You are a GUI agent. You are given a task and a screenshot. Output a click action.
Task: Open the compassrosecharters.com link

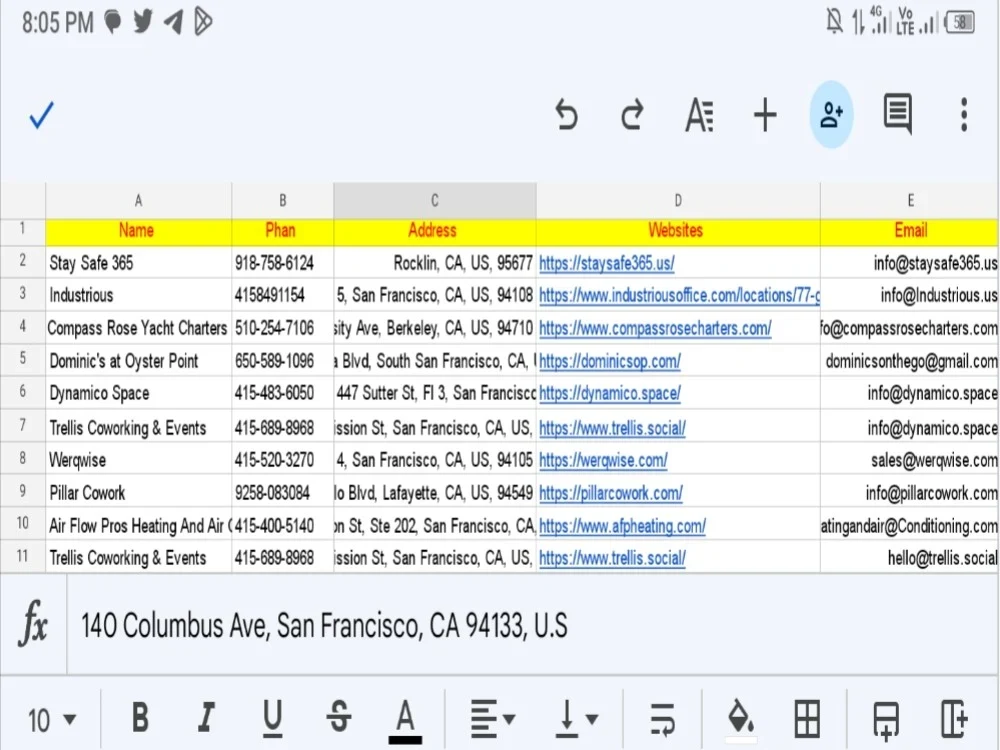click(x=655, y=328)
